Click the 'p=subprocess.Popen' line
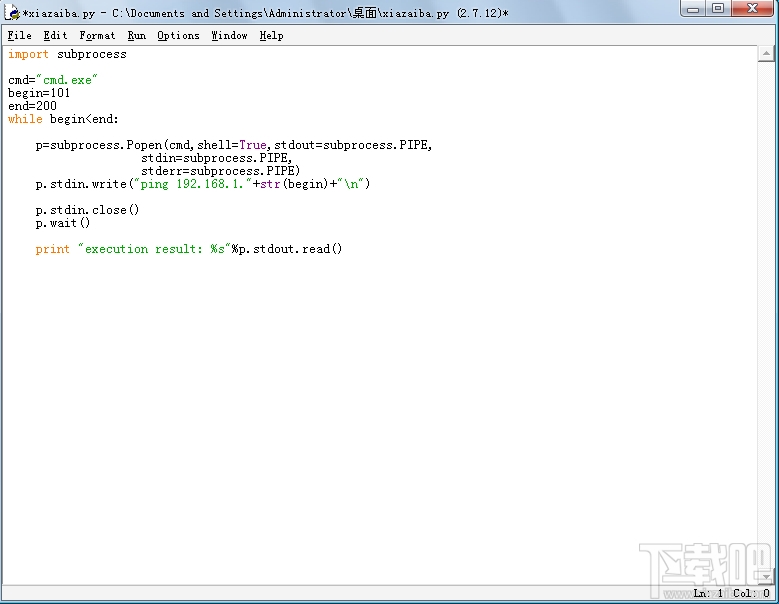 (234, 145)
